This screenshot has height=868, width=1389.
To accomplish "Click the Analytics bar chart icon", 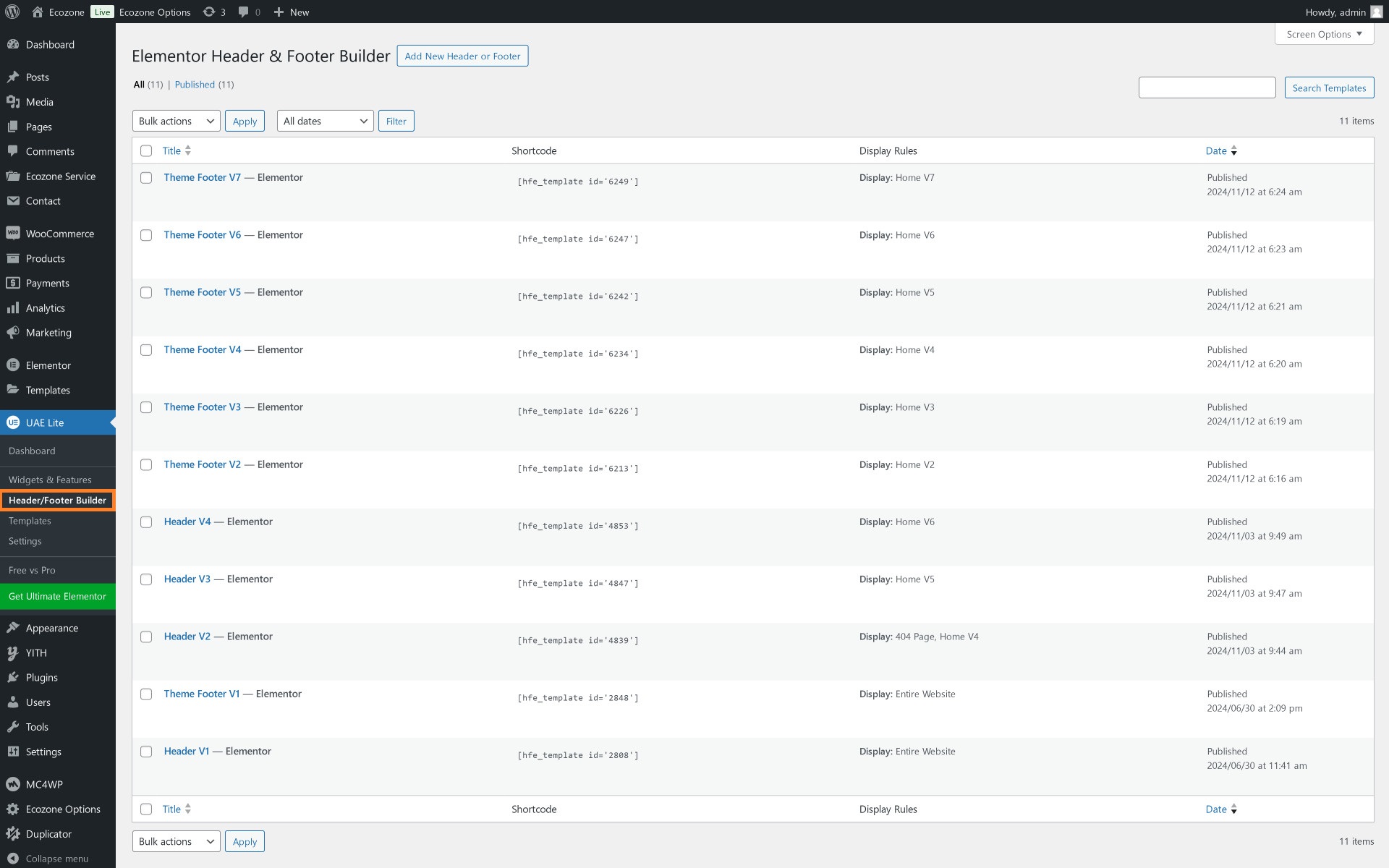I will [12, 308].
